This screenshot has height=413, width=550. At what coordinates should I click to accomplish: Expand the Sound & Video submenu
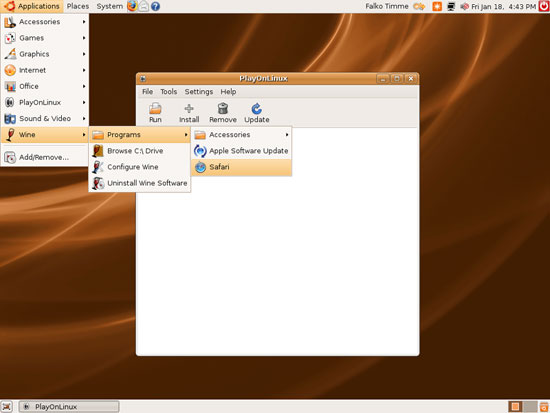tap(45, 119)
